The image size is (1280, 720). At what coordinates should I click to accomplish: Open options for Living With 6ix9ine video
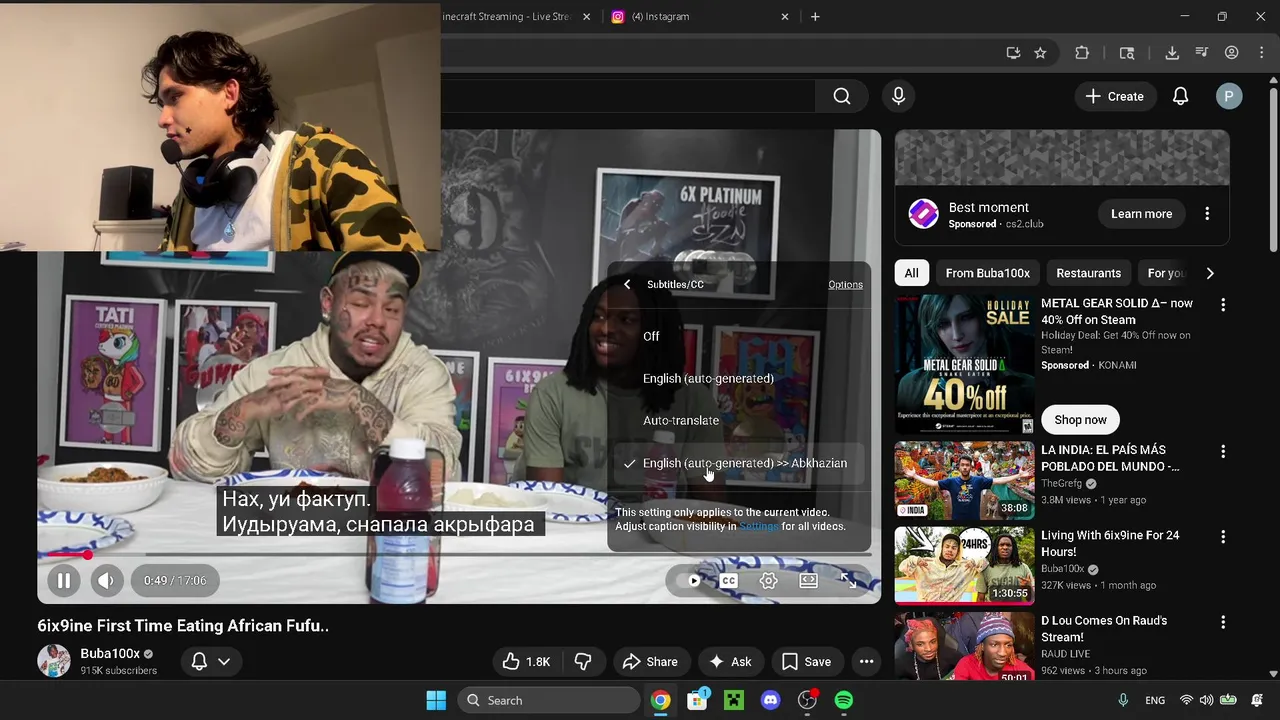[1222, 537]
